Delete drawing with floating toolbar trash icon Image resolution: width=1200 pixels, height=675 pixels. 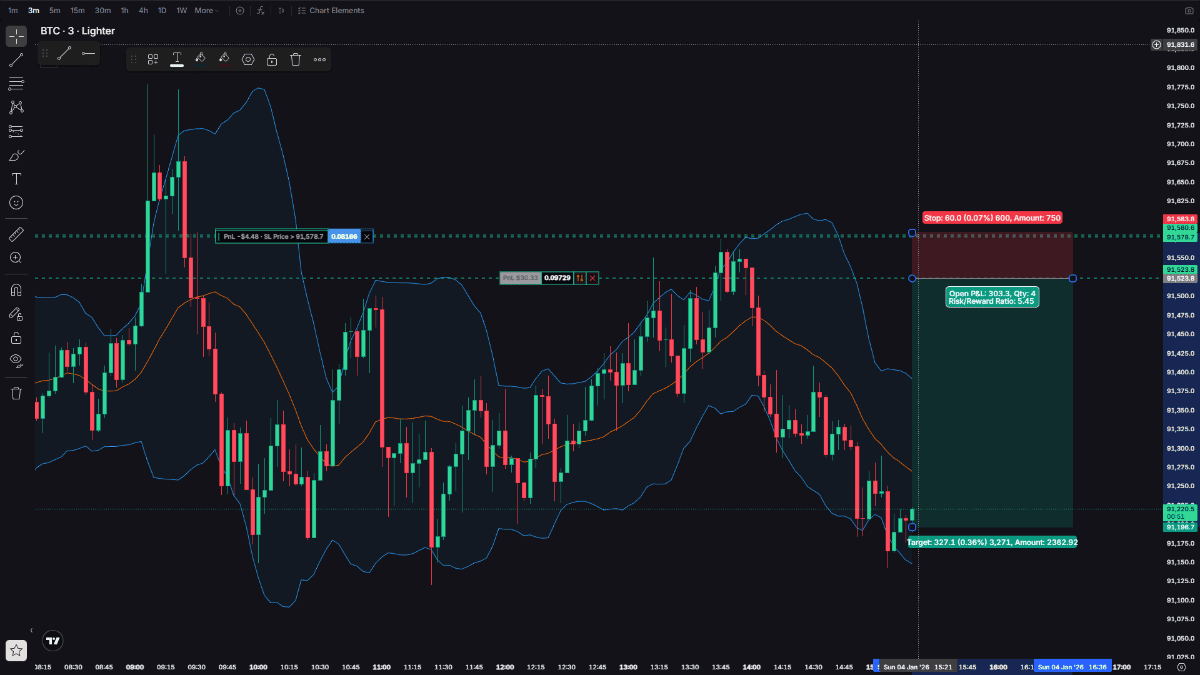(x=296, y=59)
